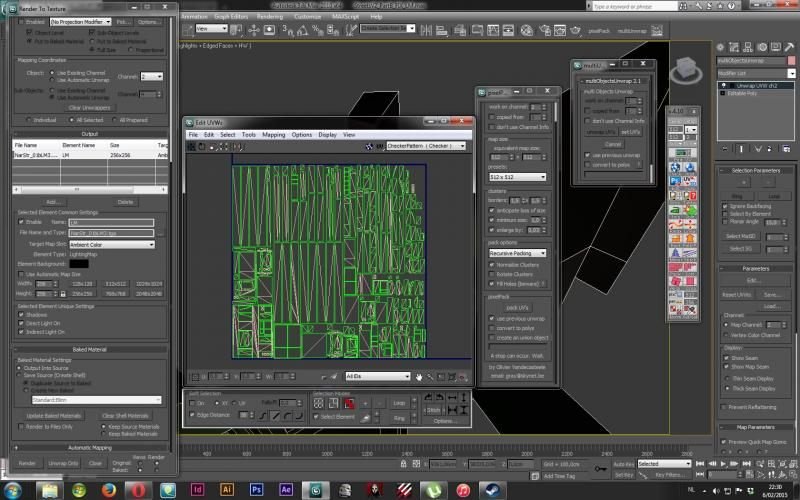This screenshot has width=800, height=500.
Task: Click the pack UVs button
Action: (517, 308)
